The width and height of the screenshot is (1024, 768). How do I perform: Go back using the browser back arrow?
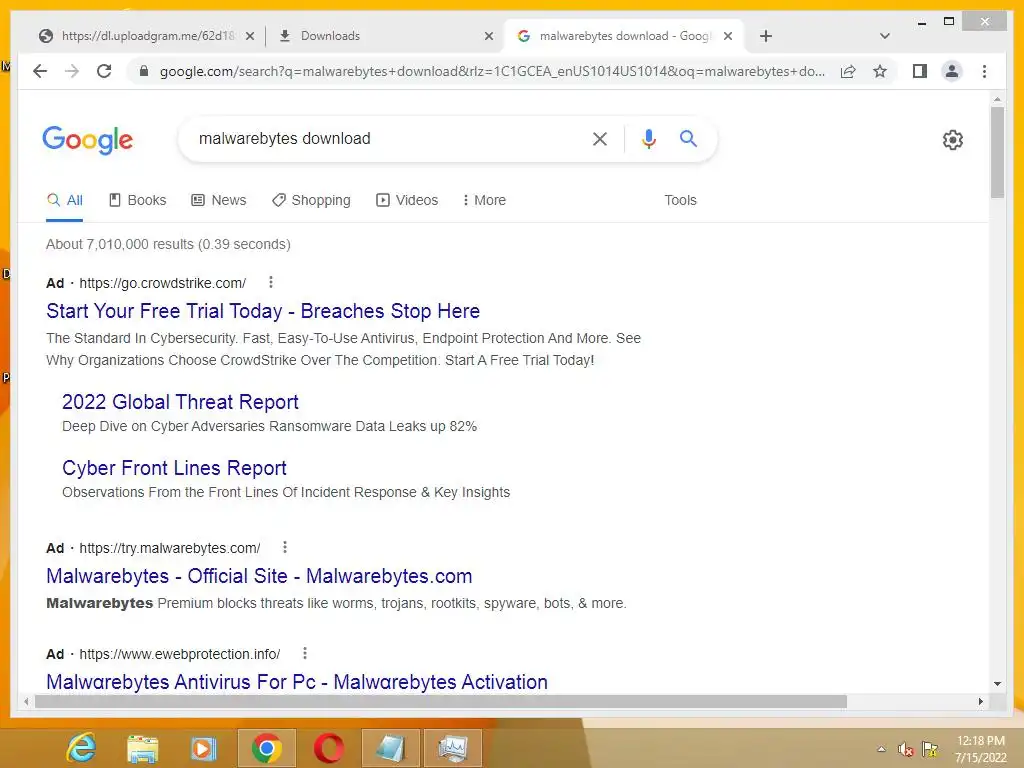point(40,71)
